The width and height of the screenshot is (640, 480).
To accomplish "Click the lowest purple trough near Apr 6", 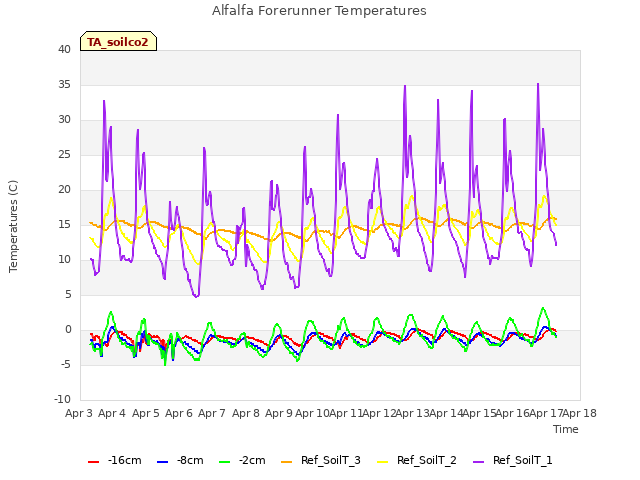I will [x=196, y=296].
